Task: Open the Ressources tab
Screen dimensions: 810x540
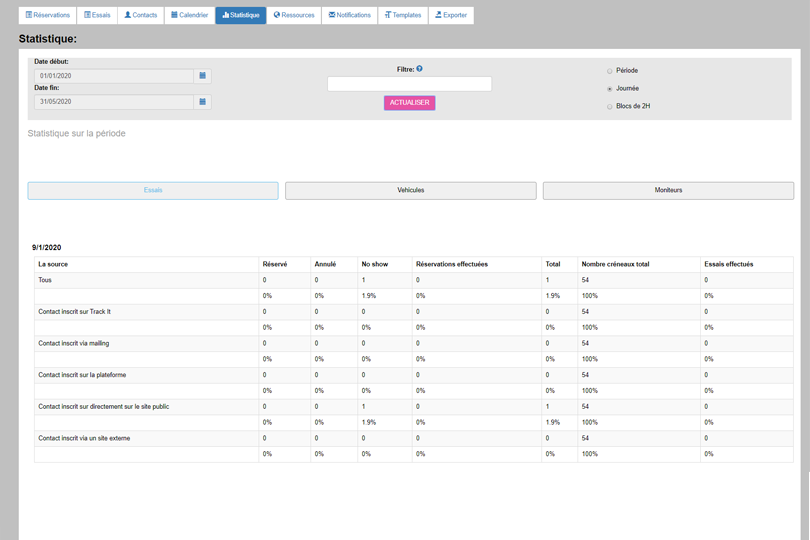Action: 294,16
